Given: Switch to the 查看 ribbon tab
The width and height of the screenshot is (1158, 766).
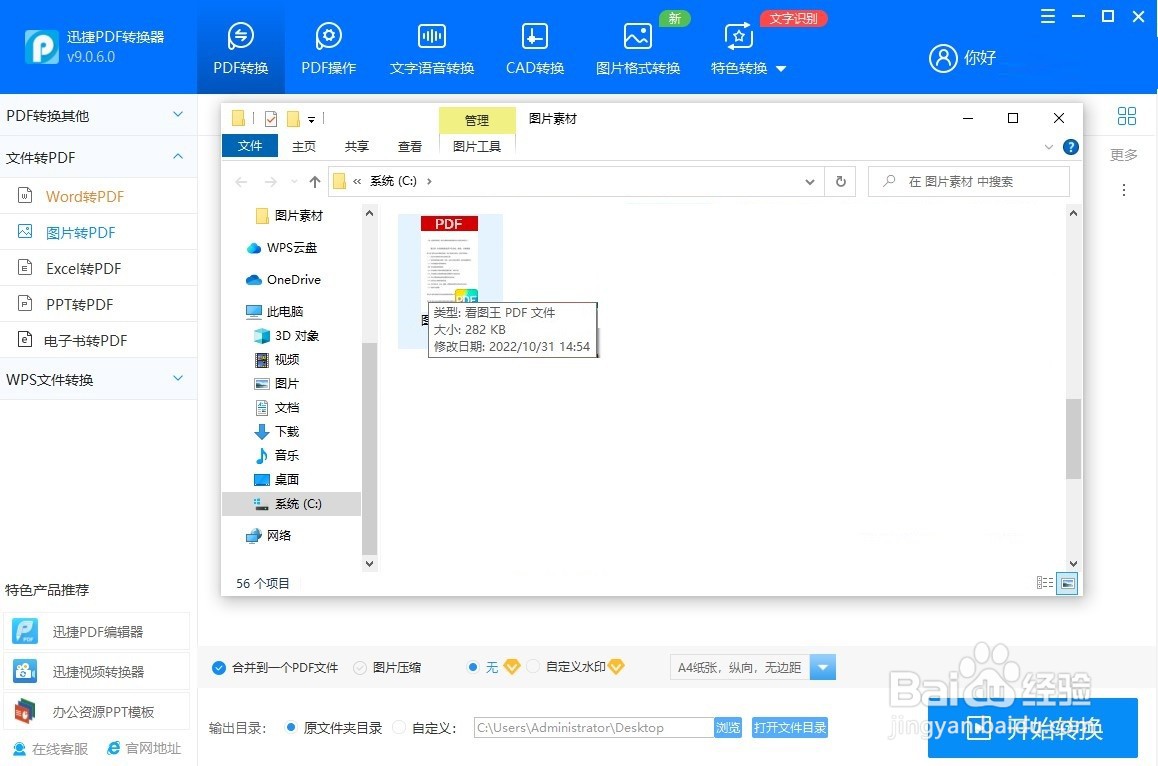Looking at the screenshot, I should [x=410, y=146].
